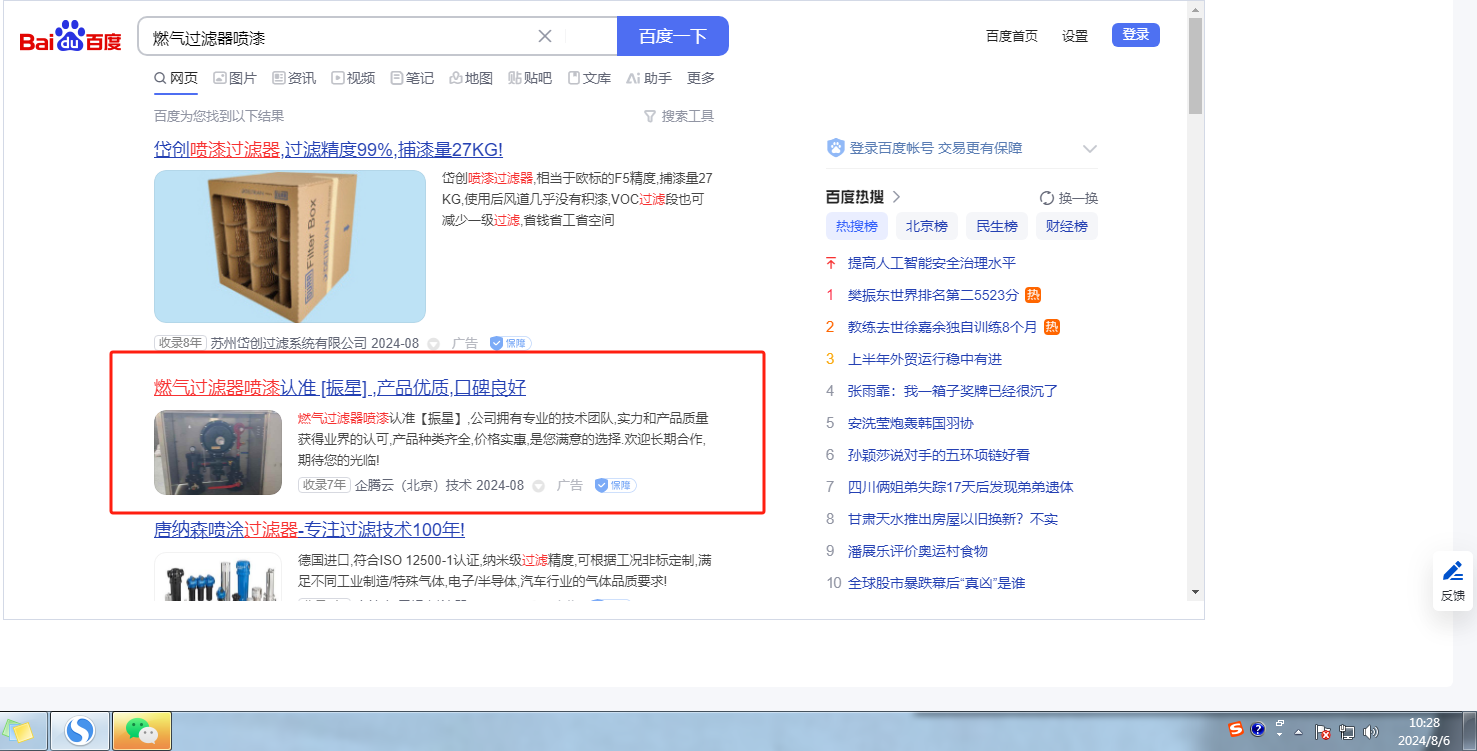This screenshot has height=751, width=1477.
Task: Open the 反馈 feedback pencil icon
Action: (1452, 572)
